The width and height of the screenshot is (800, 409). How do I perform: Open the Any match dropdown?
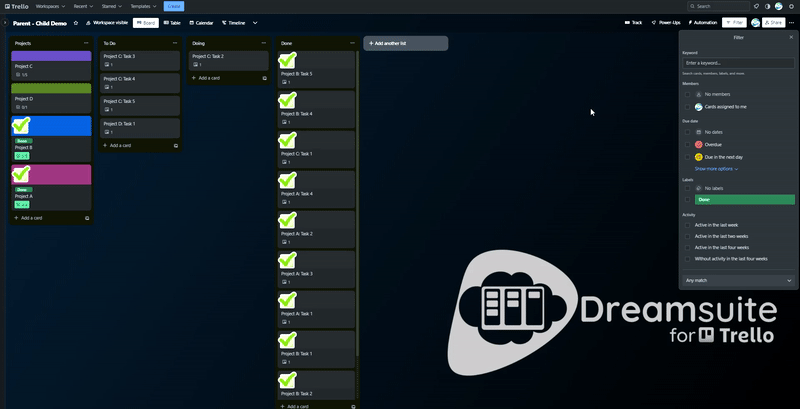tap(738, 280)
